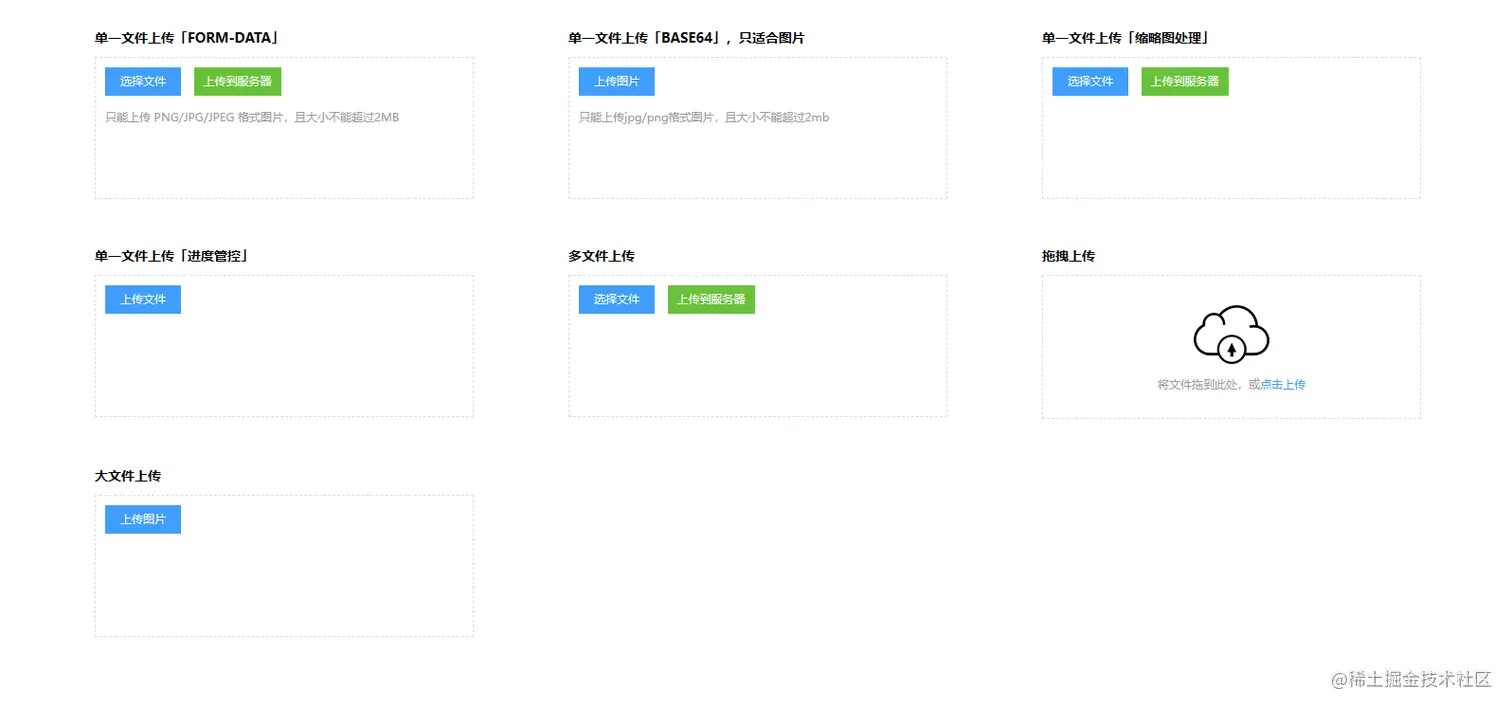Screen dimensions: 1512x710
Task: Click heading 单一文件上传「FORM-DATA」
Action: 187,38
